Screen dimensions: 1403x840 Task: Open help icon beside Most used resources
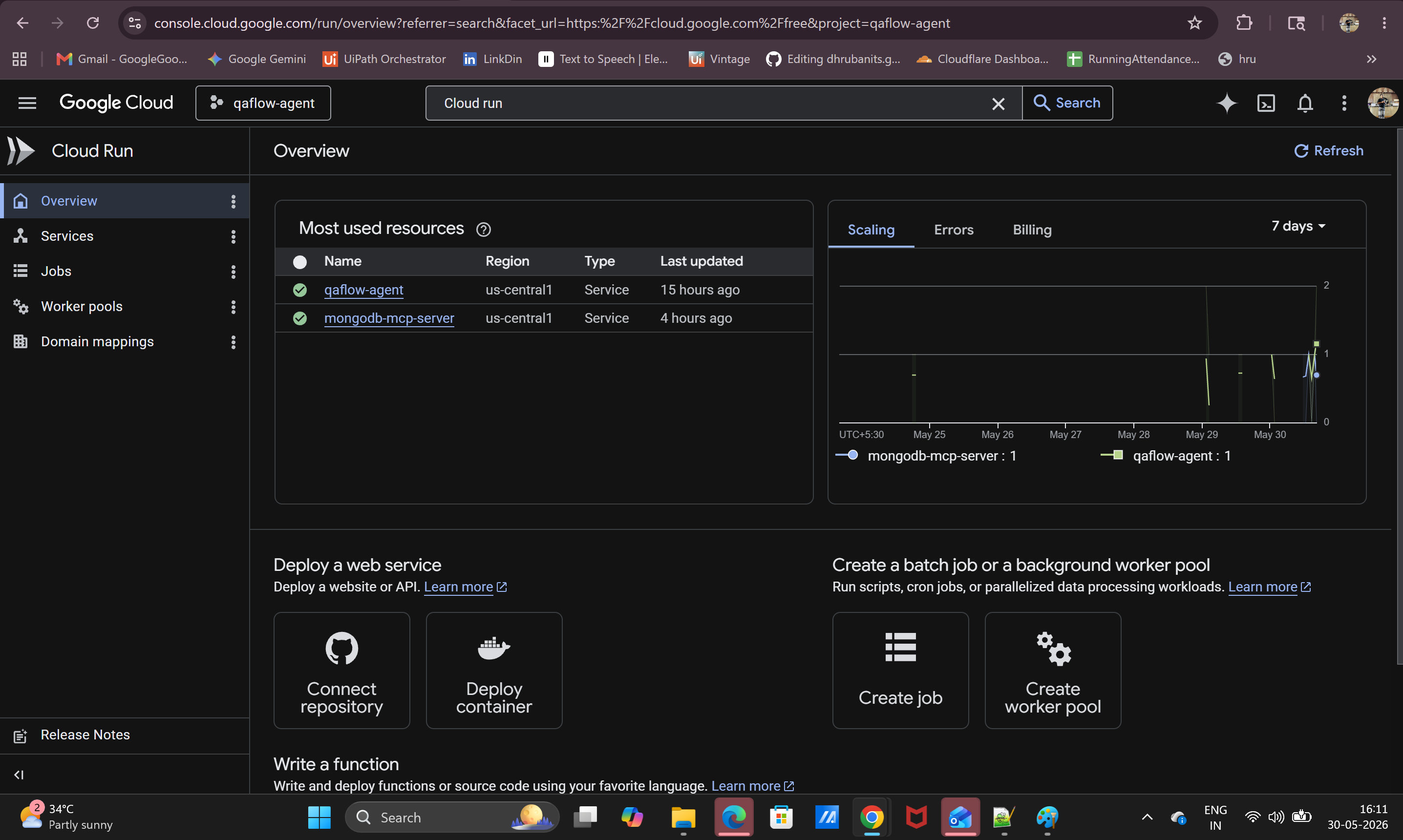pos(484,229)
